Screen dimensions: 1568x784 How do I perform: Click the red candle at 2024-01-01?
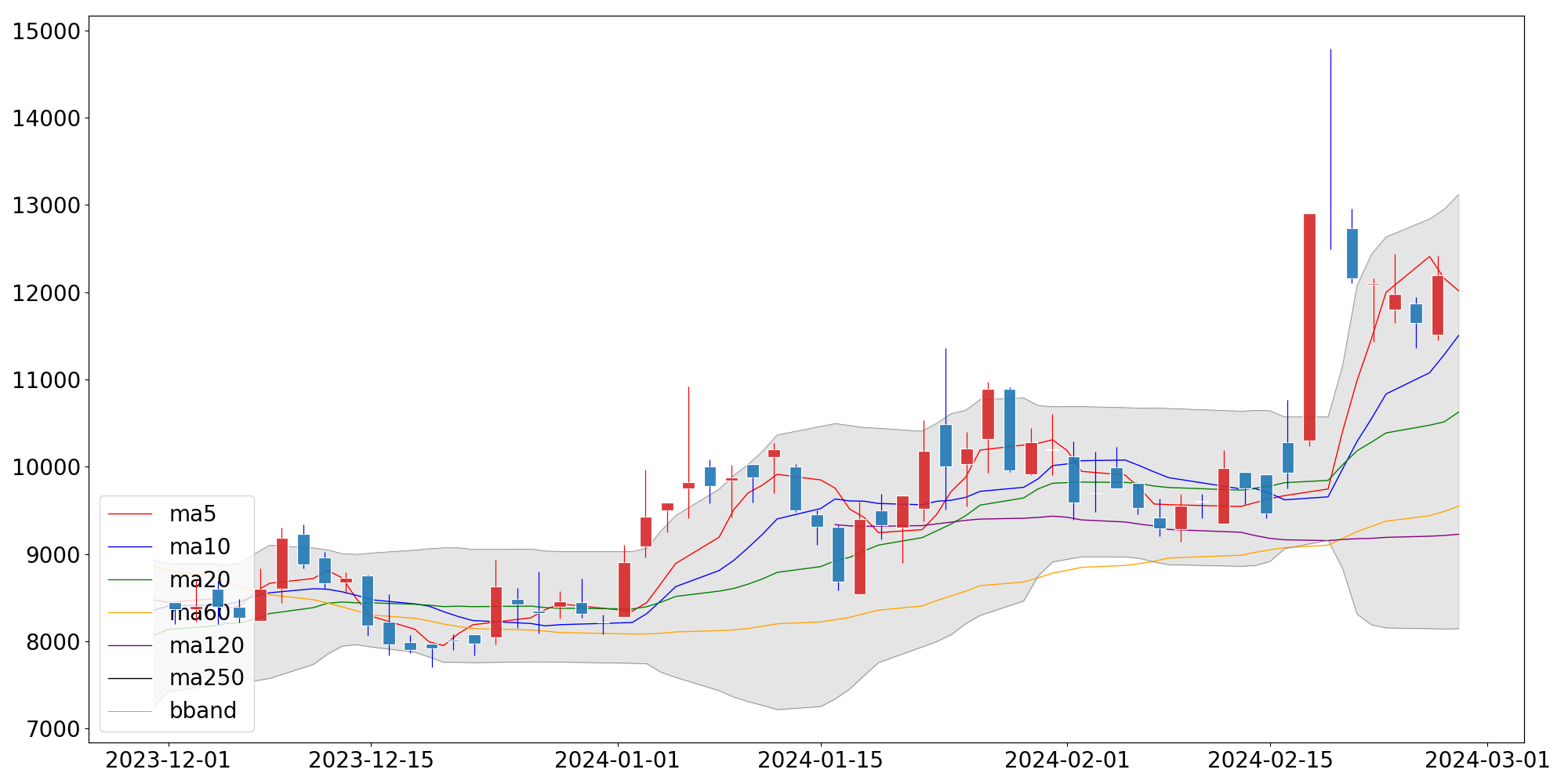(624, 590)
